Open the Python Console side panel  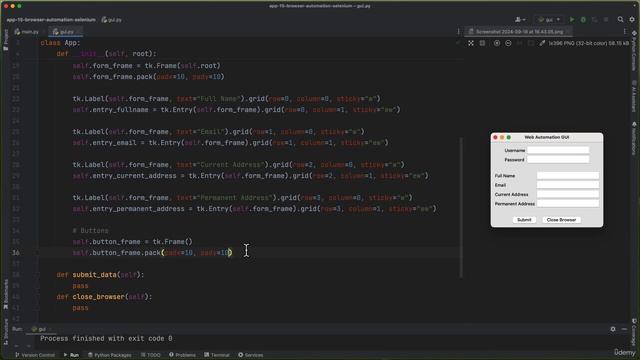(x=634, y=50)
